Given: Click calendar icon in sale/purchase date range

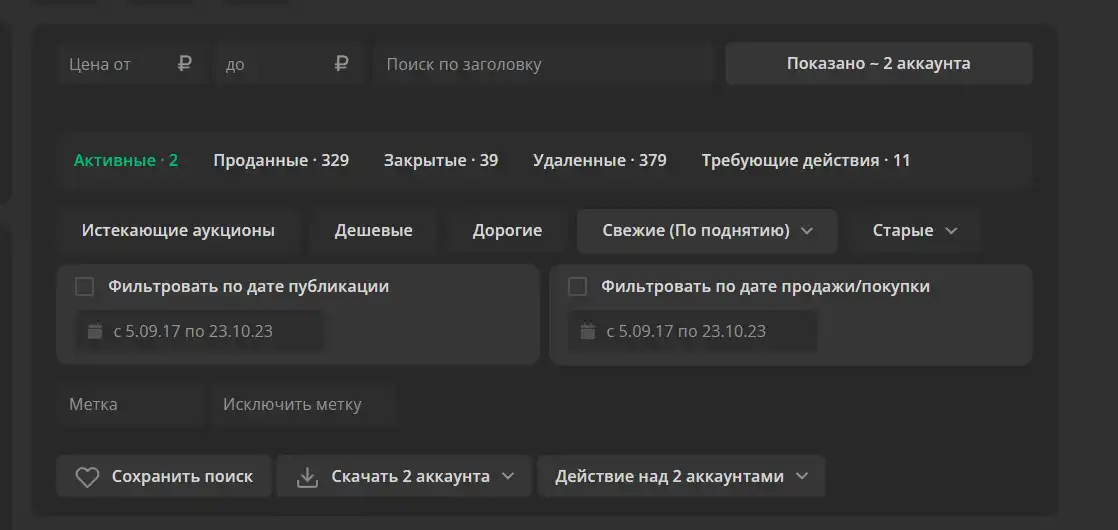Looking at the screenshot, I should [588, 331].
